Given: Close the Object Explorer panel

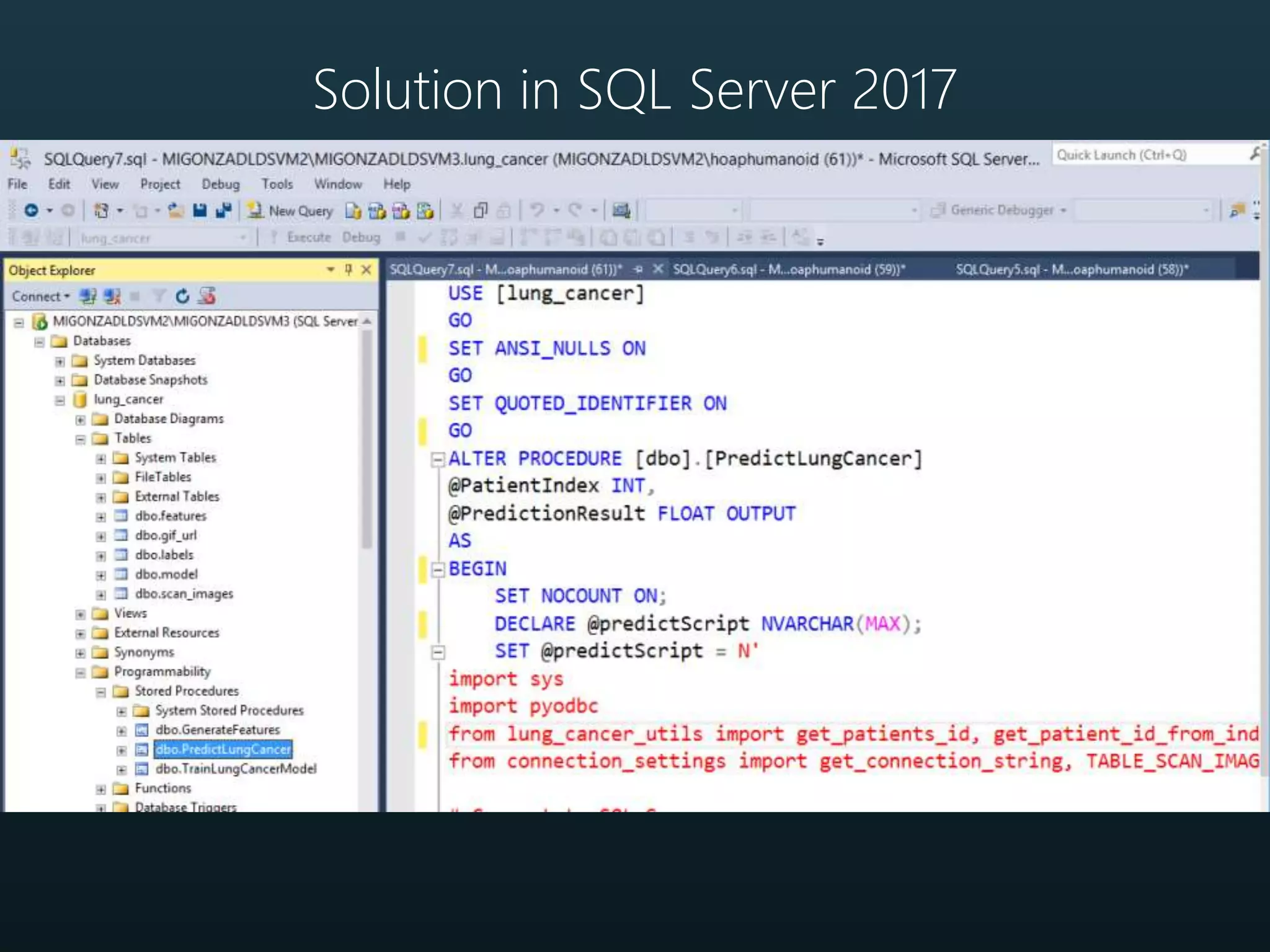Looking at the screenshot, I should pos(366,270).
